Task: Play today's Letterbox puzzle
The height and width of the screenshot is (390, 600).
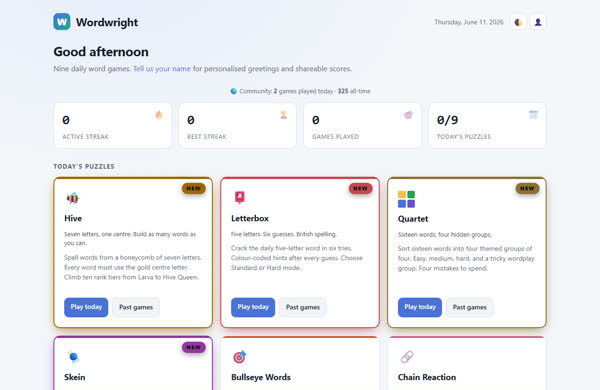Action: pyautogui.click(x=253, y=307)
